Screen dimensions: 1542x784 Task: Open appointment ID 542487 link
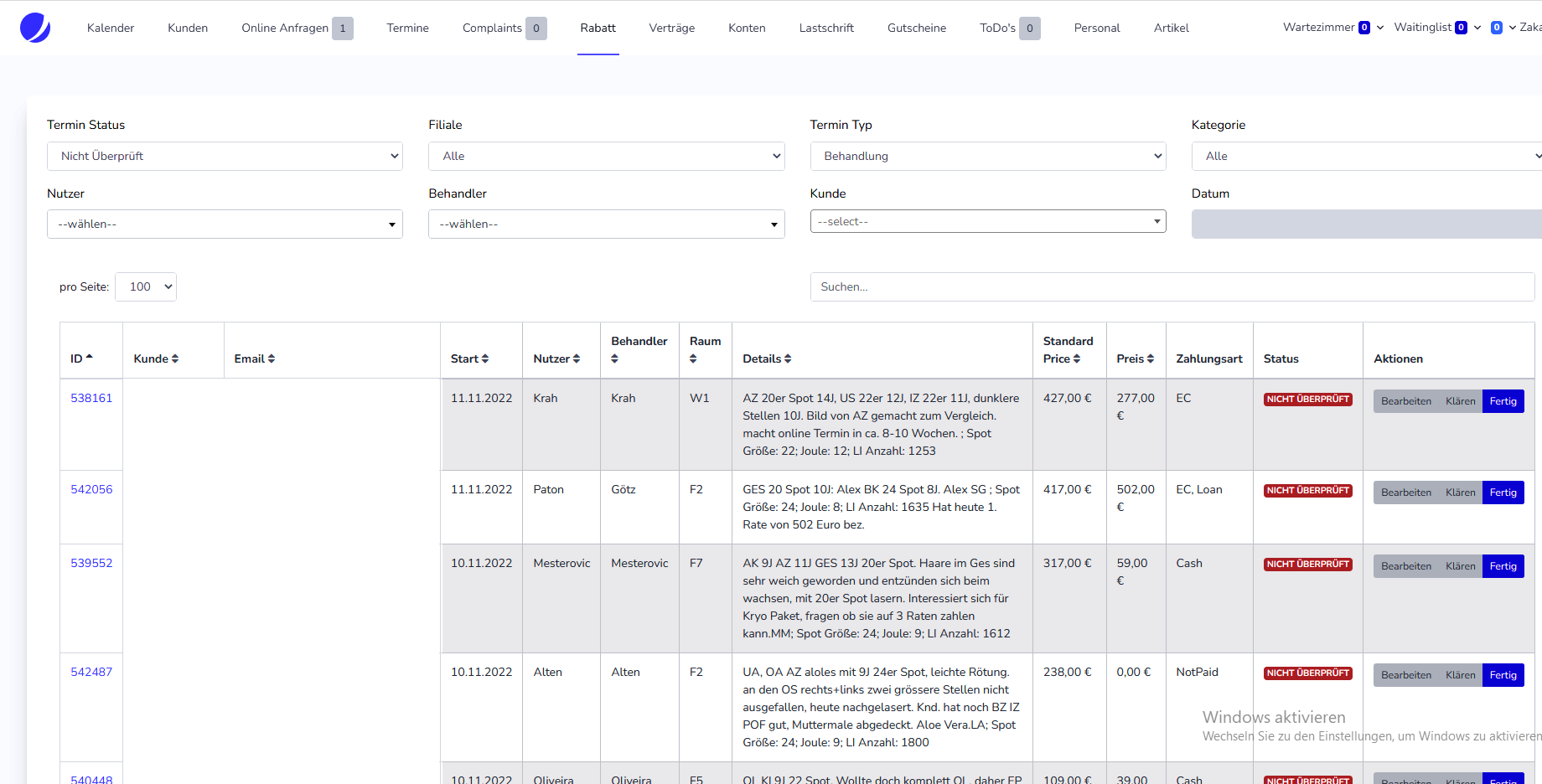(91, 672)
